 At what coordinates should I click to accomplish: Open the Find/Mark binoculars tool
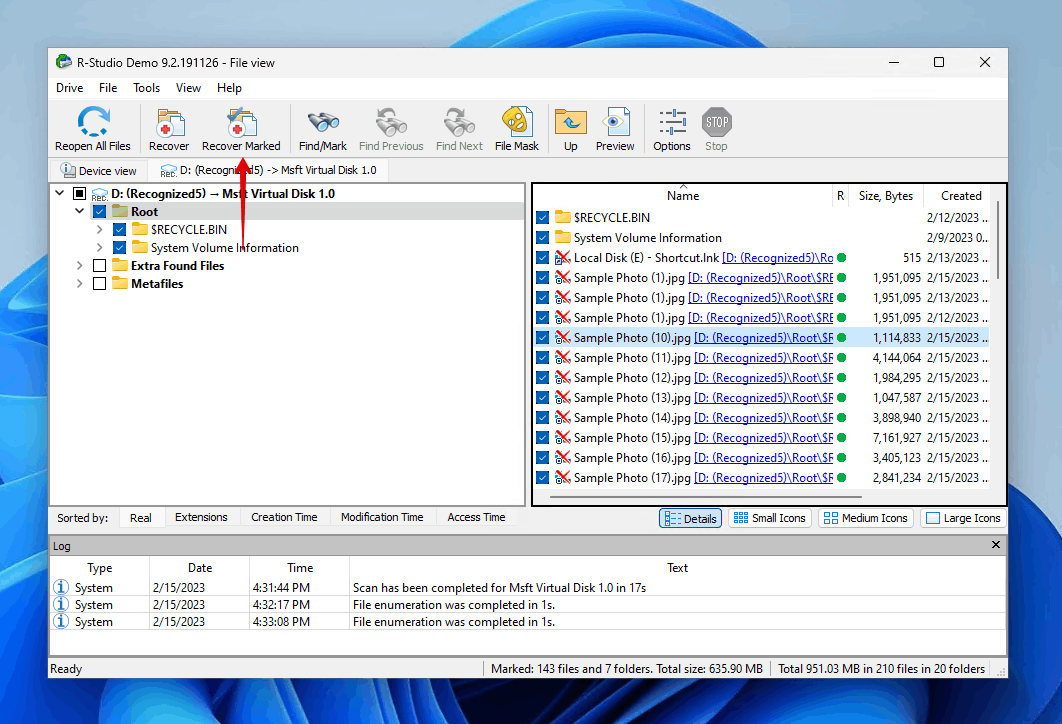tap(323, 123)
